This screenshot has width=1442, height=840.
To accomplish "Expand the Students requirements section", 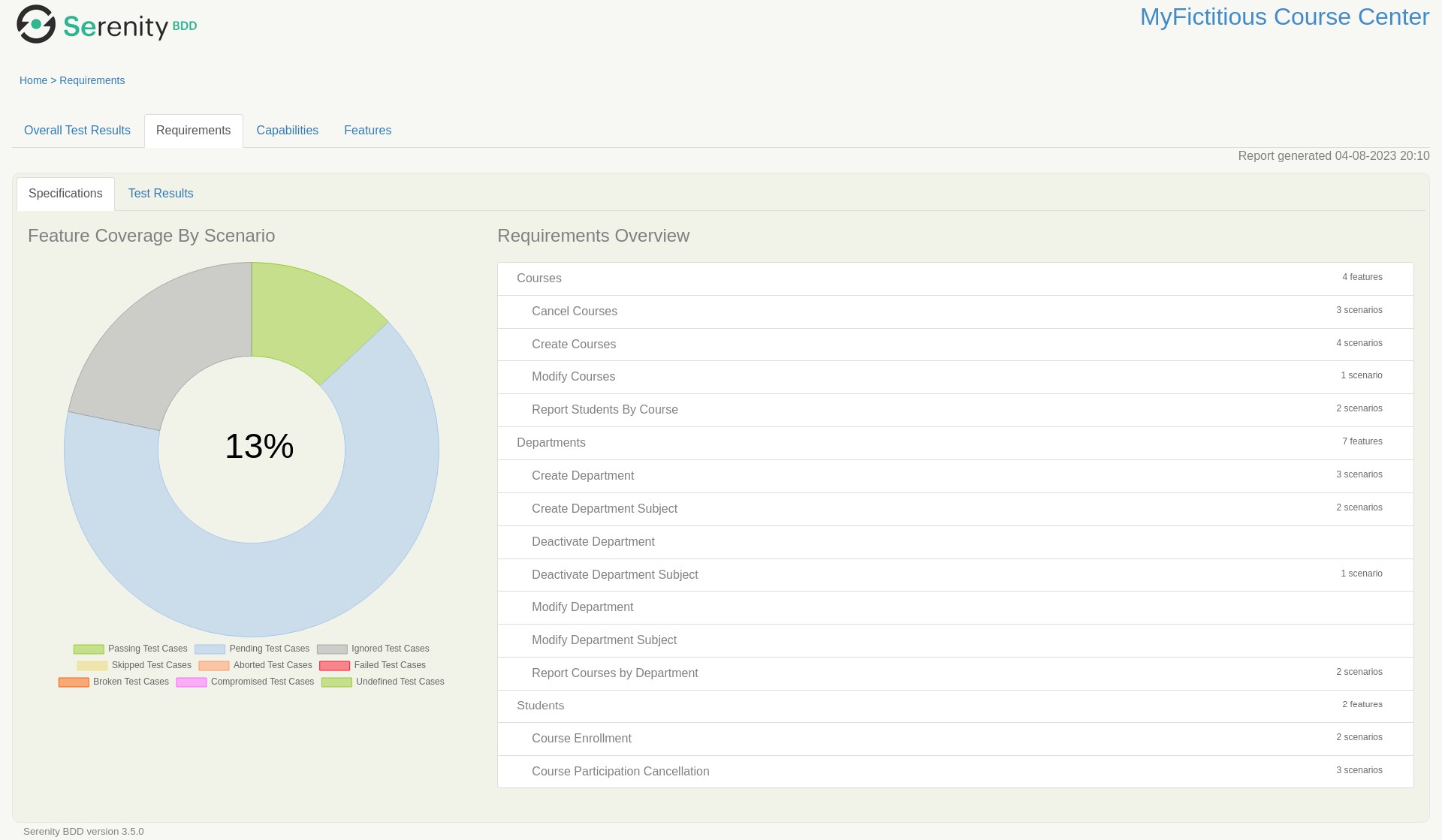I will pyautogui.click(x=540, y=705).
